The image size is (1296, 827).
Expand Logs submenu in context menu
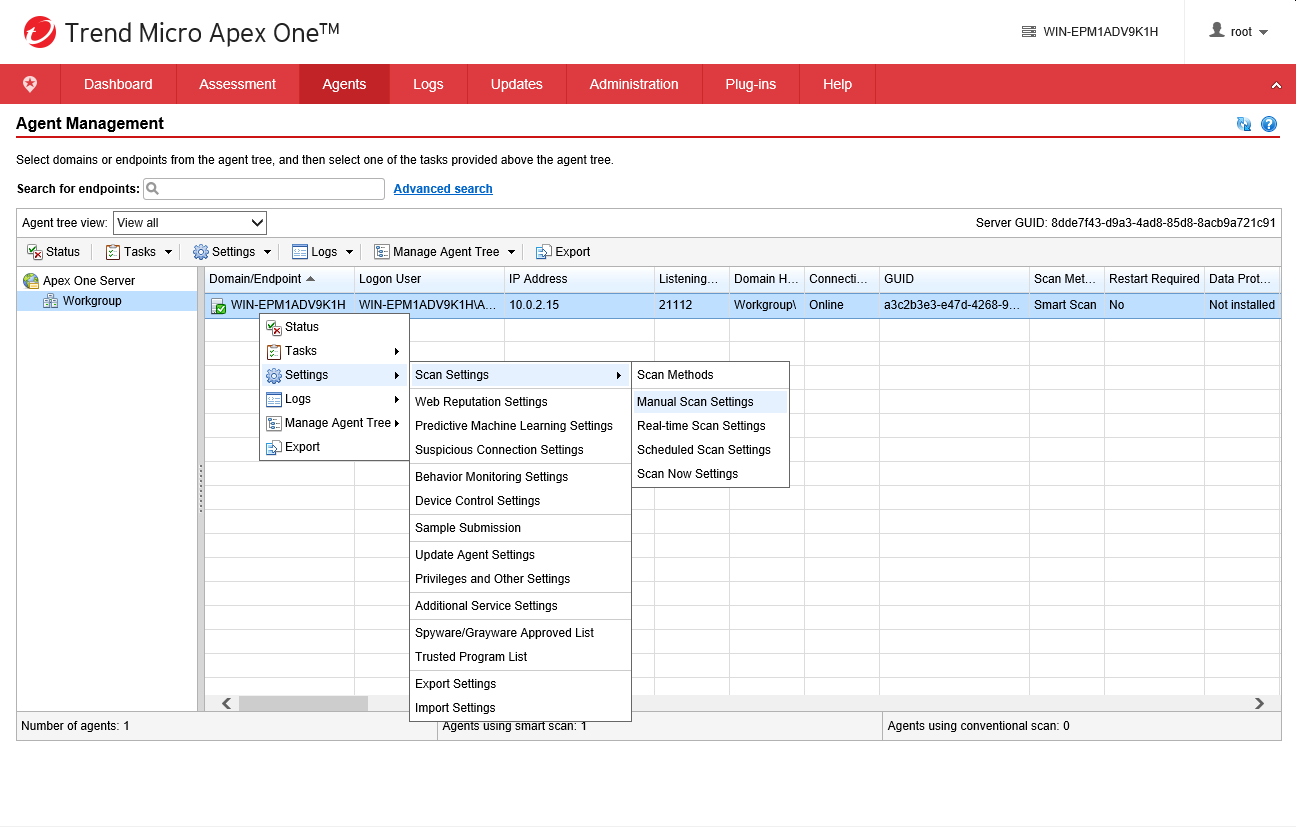(397, 399)
